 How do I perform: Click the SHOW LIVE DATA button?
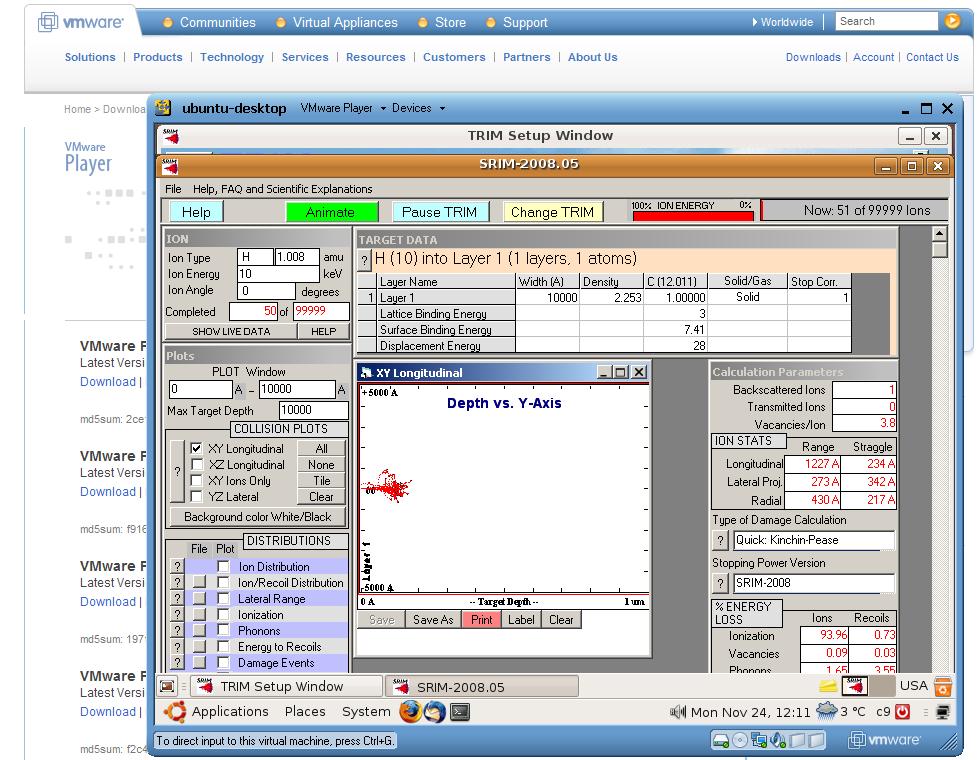(231, 331)
